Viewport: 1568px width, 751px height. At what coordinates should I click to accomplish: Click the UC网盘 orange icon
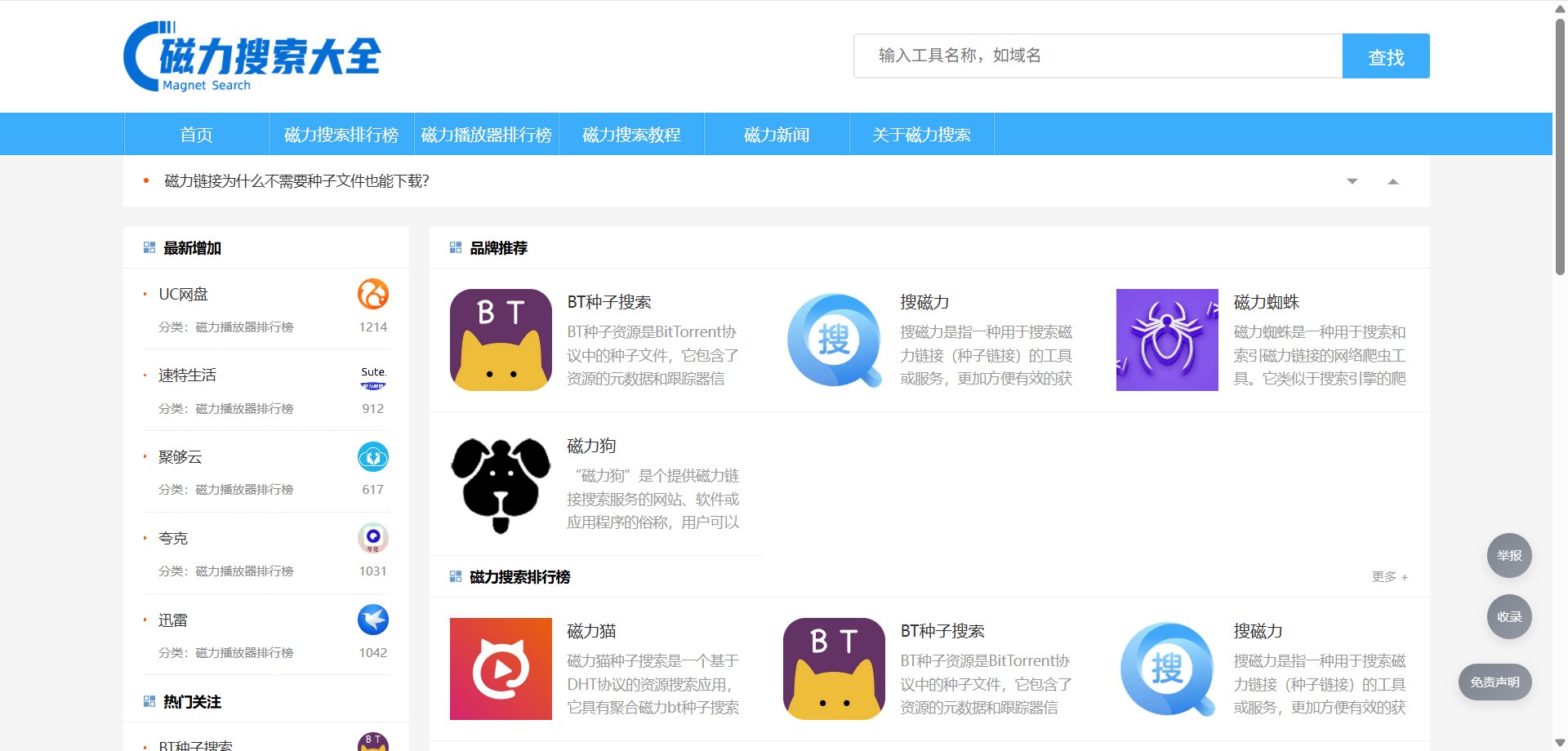click(x=373, y=294)
